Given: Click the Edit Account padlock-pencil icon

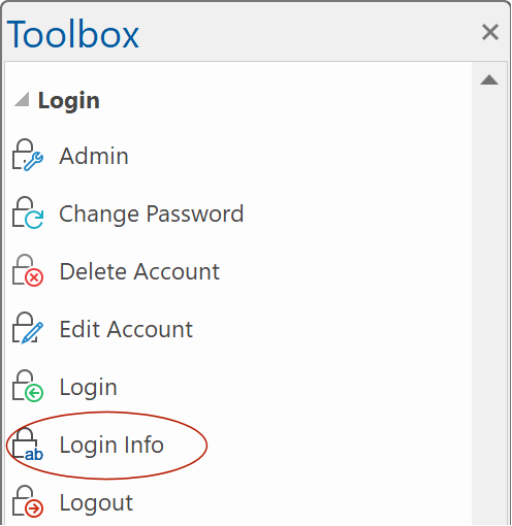Looking at the screenshot, I should pos(28,328).
